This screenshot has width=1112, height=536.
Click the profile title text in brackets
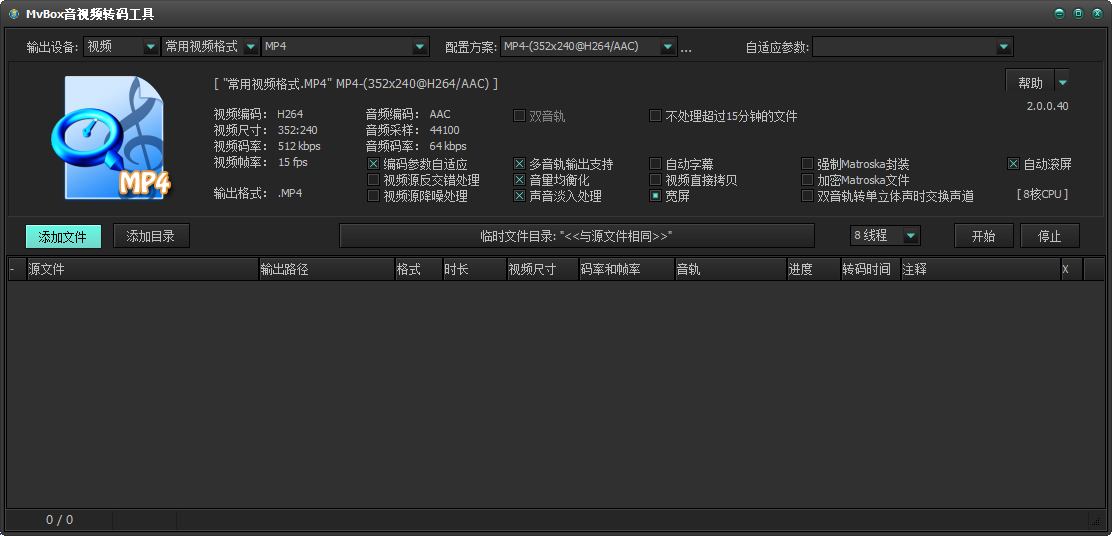[355, 84]
